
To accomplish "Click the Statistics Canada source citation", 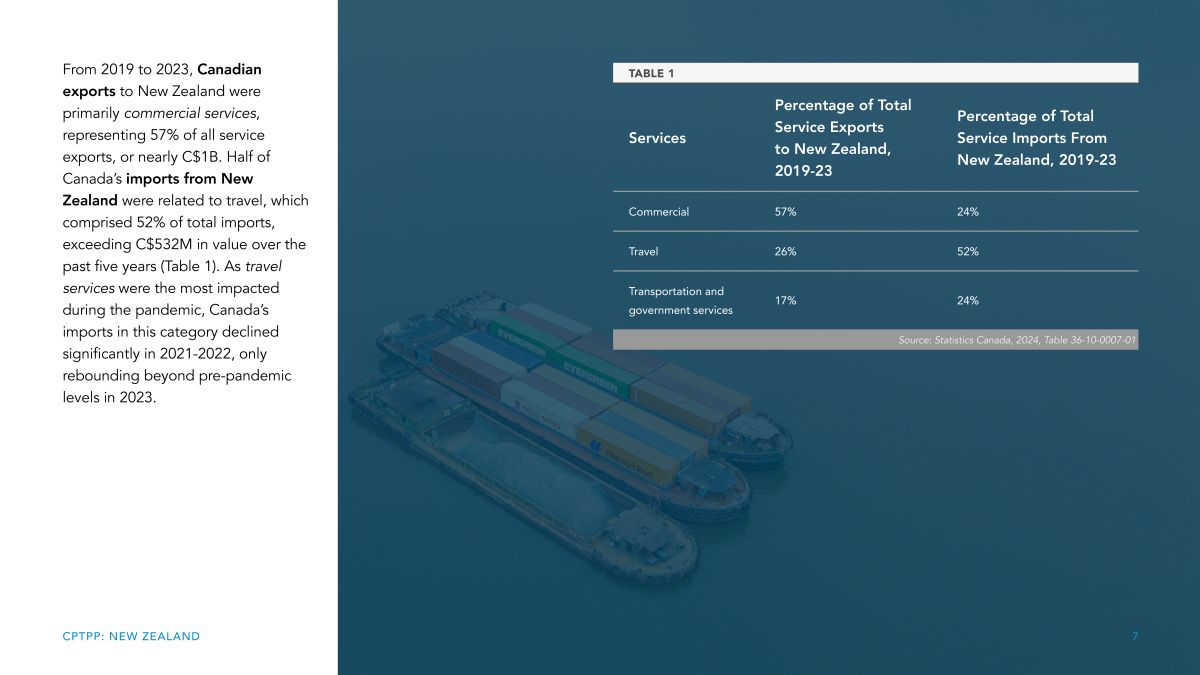I will click(1015, 340).
